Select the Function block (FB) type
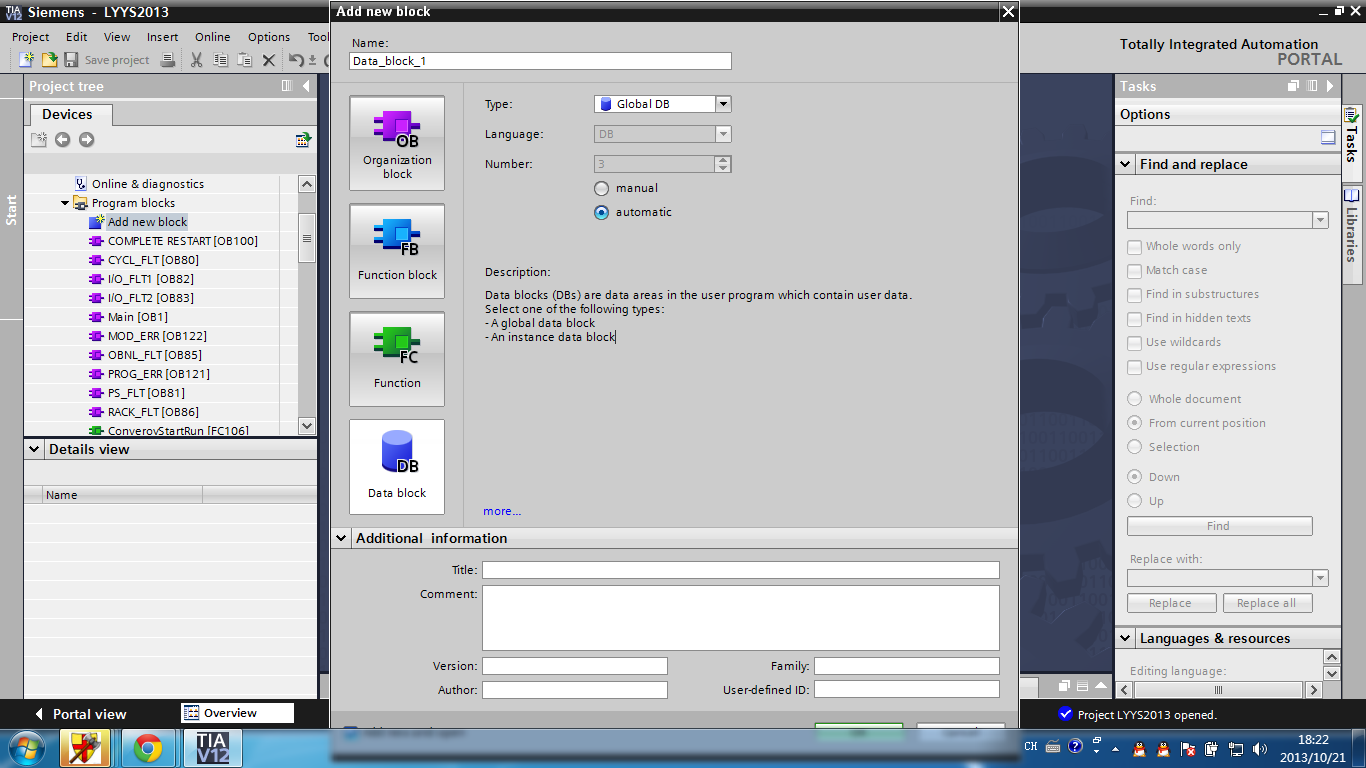1366x768 pixels. [397, 251]
